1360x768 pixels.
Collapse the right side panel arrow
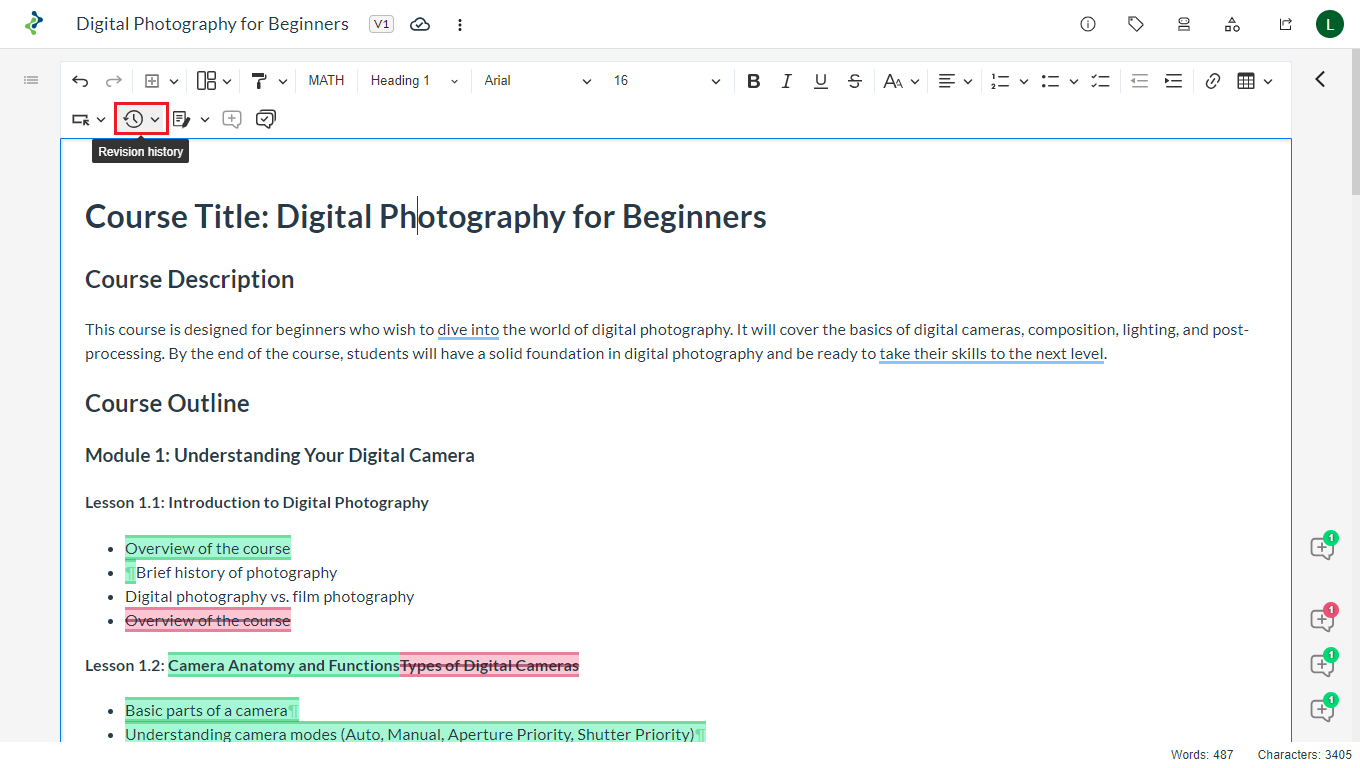point(1320,79)
